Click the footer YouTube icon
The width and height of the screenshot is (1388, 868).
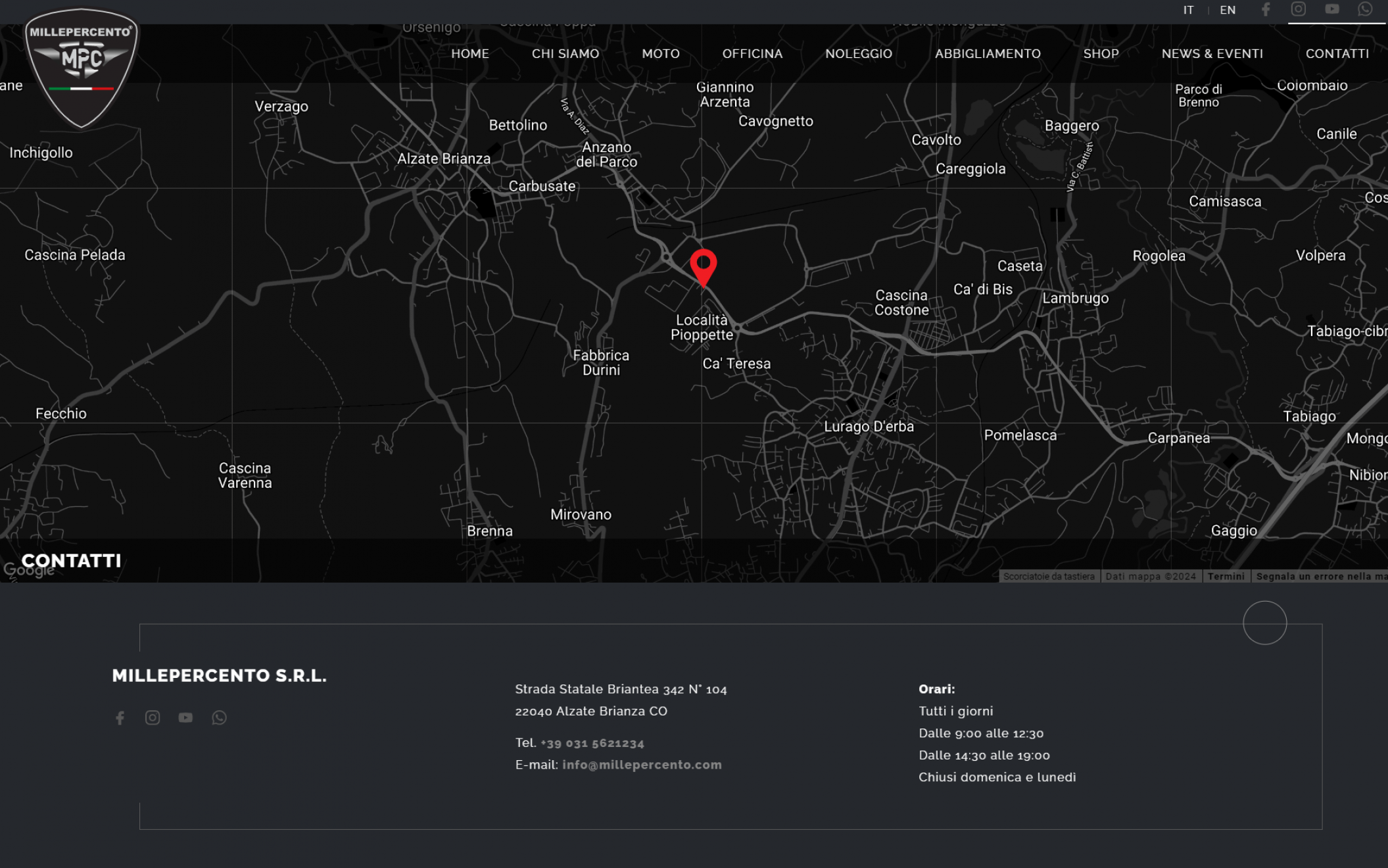pos(185,717)
